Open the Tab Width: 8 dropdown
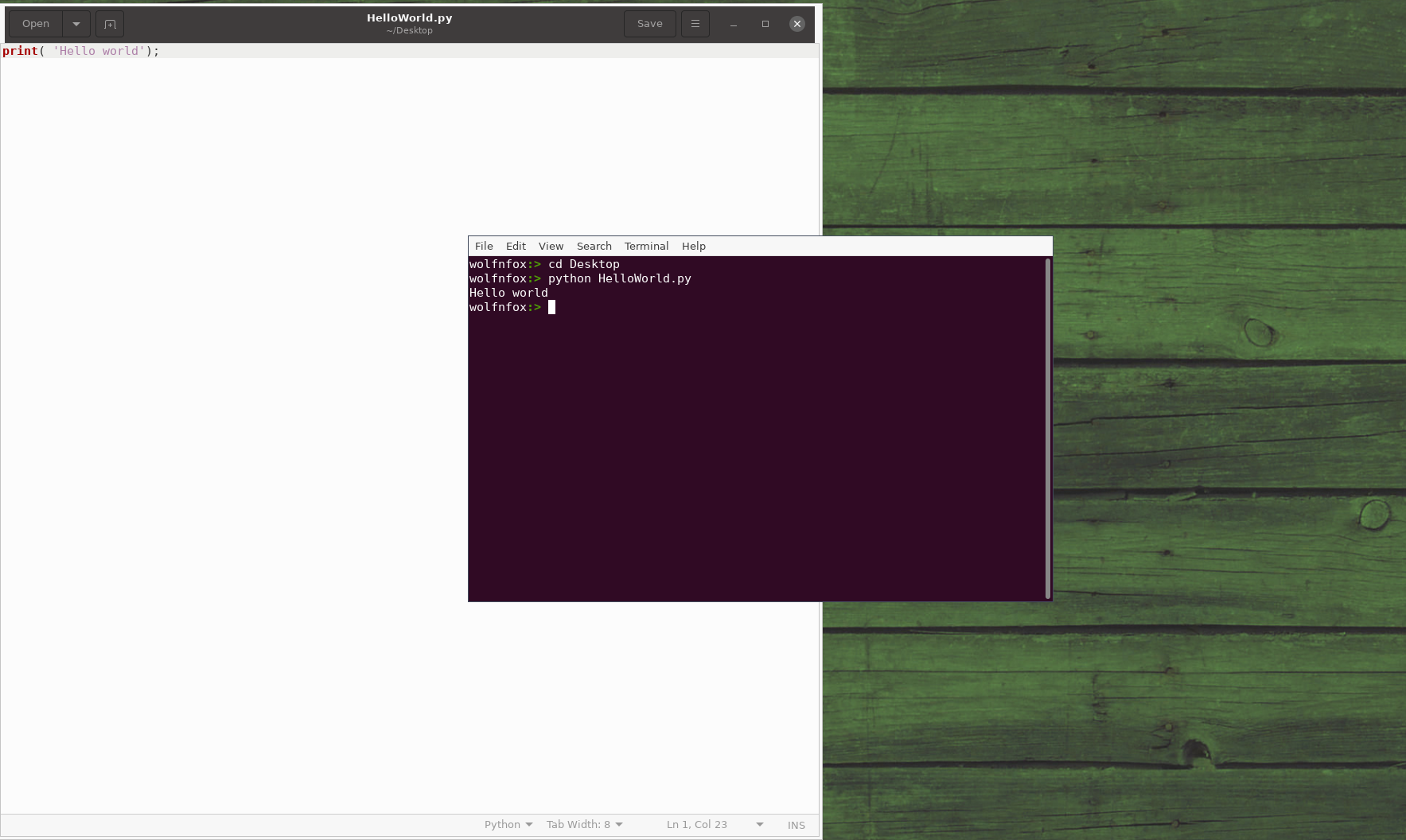 pyautogui.click(x=583, y=824)
